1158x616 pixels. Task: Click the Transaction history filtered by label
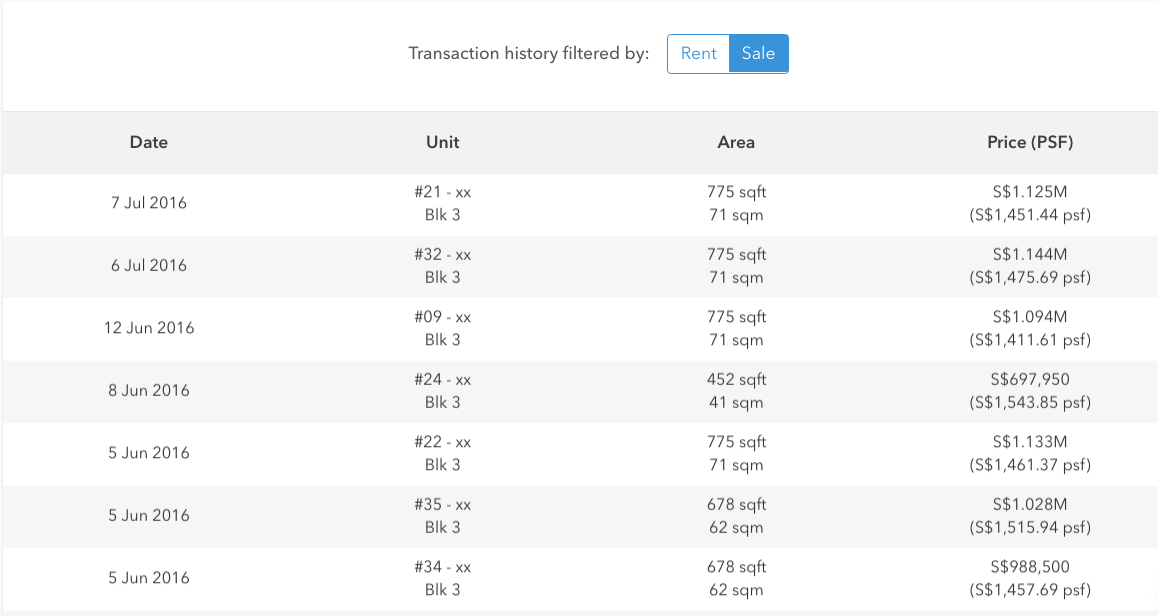click(x=528, y=53)
